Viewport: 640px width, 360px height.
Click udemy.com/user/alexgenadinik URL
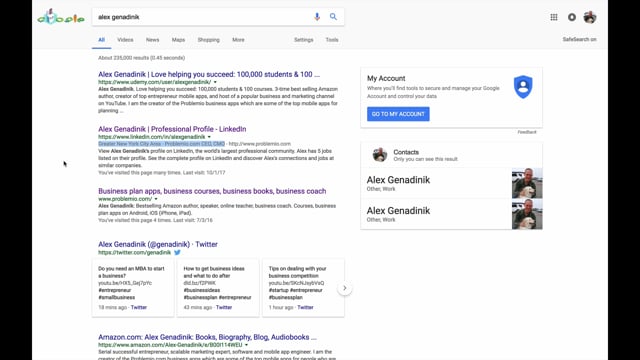[154, 82]
